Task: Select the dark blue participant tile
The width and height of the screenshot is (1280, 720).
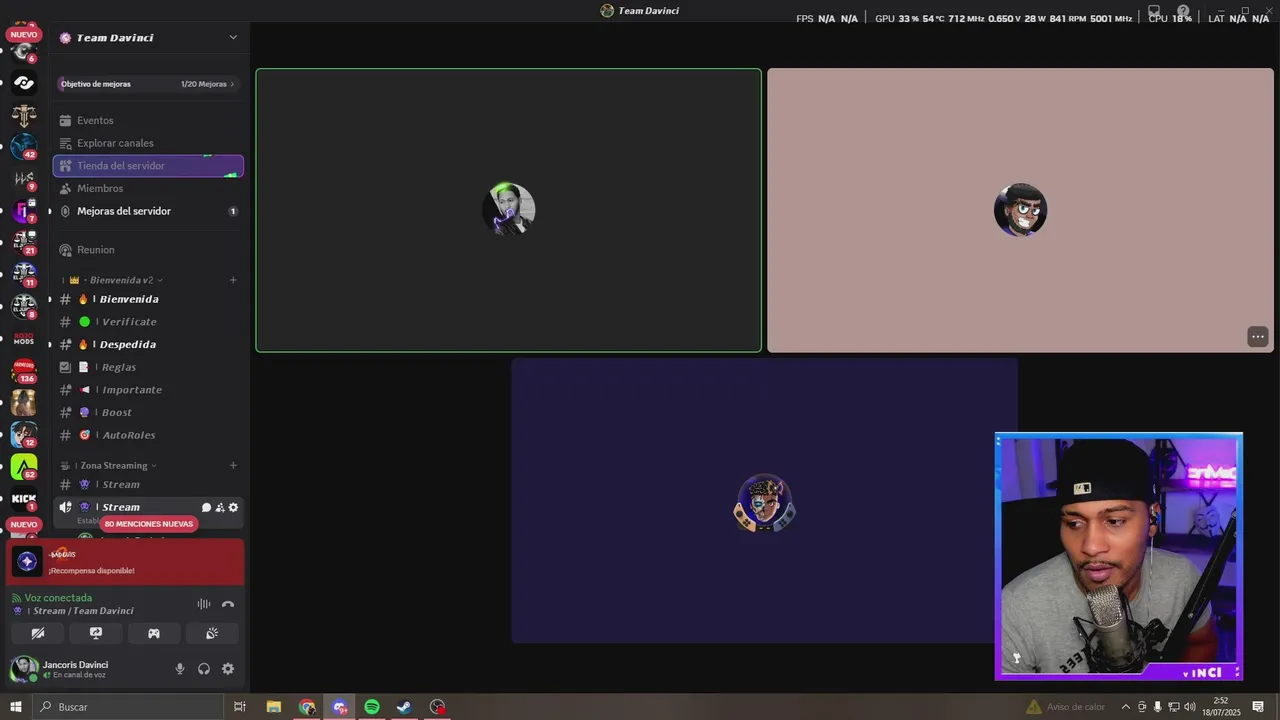Action: pos(764,500)
